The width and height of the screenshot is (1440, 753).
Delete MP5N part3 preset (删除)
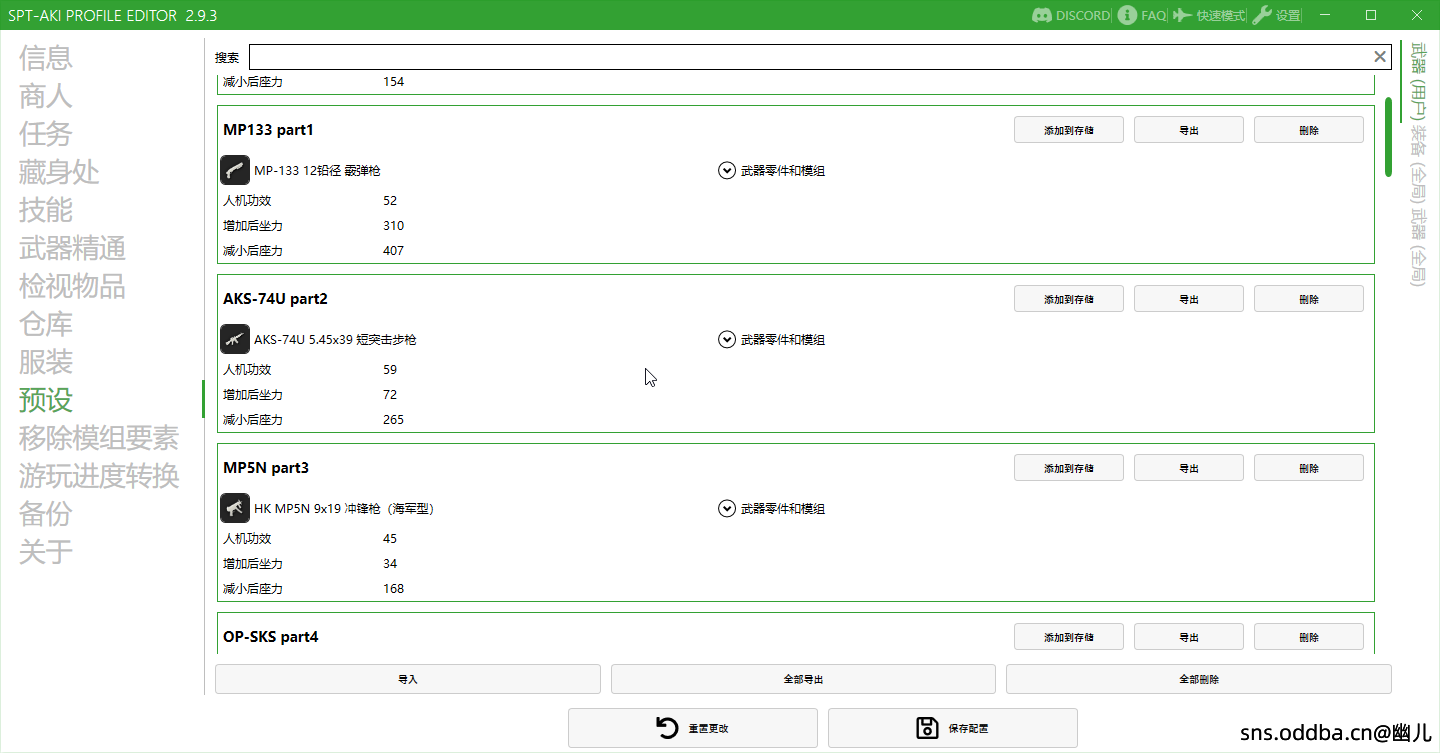pyautogui.click(x=1309, y=468)
